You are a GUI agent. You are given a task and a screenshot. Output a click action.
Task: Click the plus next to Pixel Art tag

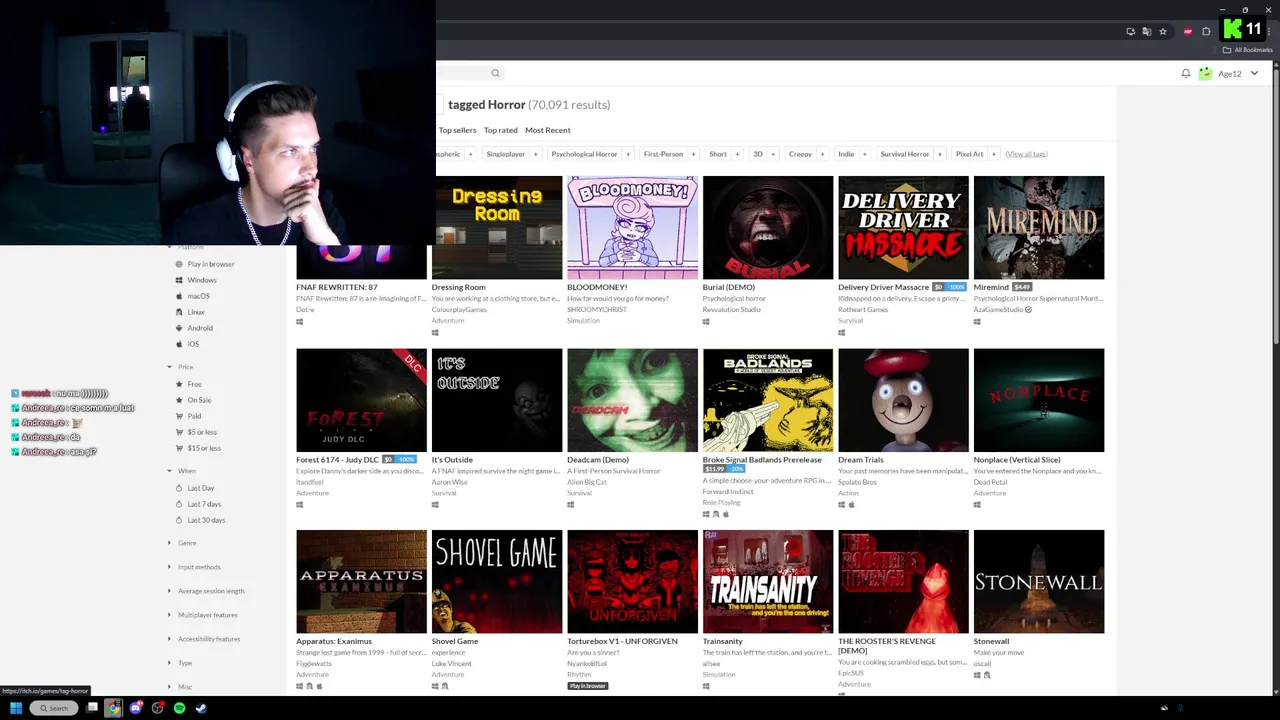[994, 154]
